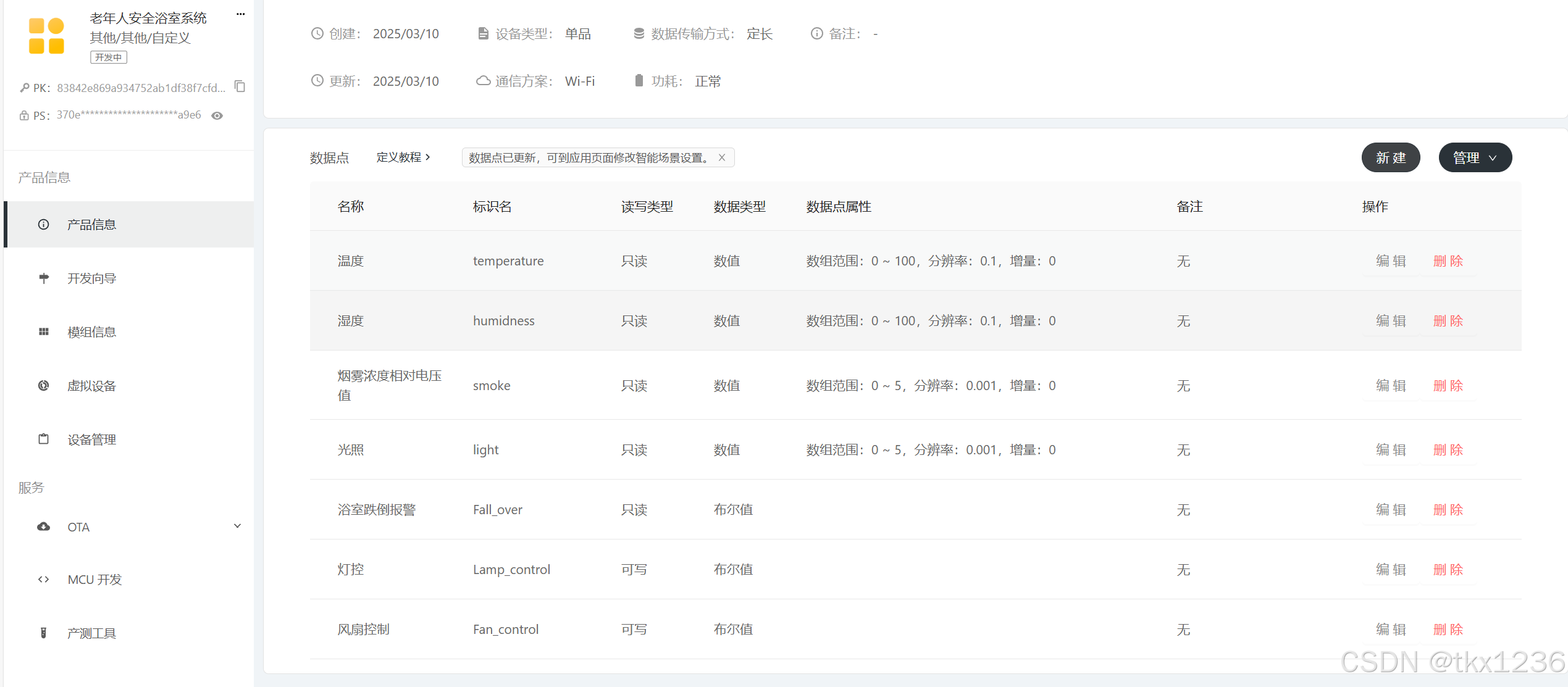This screenshot has width=1568, height=687.
Task: Click the 产测工具 test tube icon
Action: coord(43,633)
